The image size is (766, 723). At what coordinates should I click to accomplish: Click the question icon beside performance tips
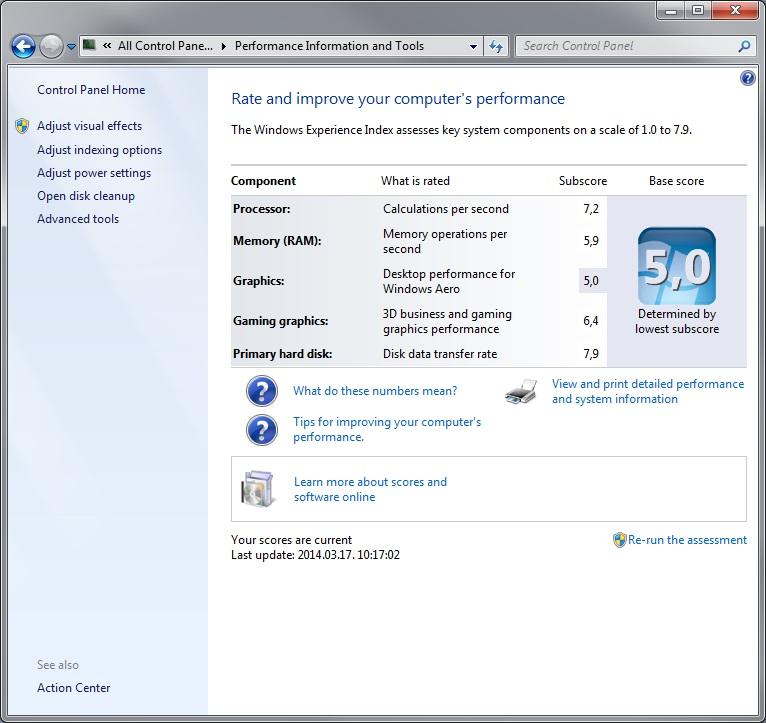pos(262,430)
